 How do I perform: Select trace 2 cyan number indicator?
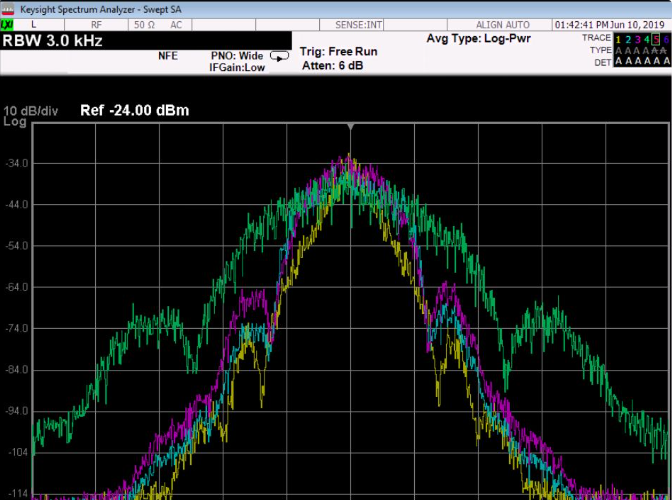click(628, 38)
